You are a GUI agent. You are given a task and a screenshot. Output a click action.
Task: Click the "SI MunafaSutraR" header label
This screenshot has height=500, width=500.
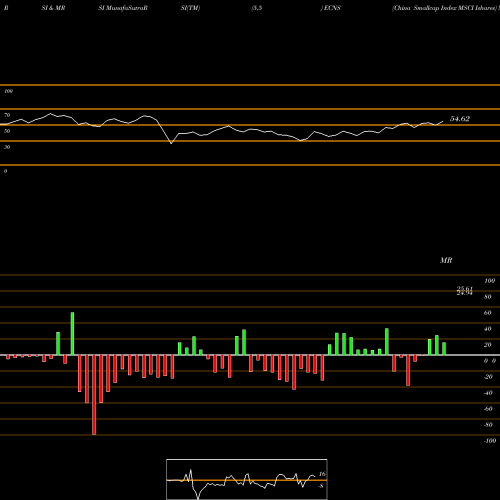click(123, 8)
